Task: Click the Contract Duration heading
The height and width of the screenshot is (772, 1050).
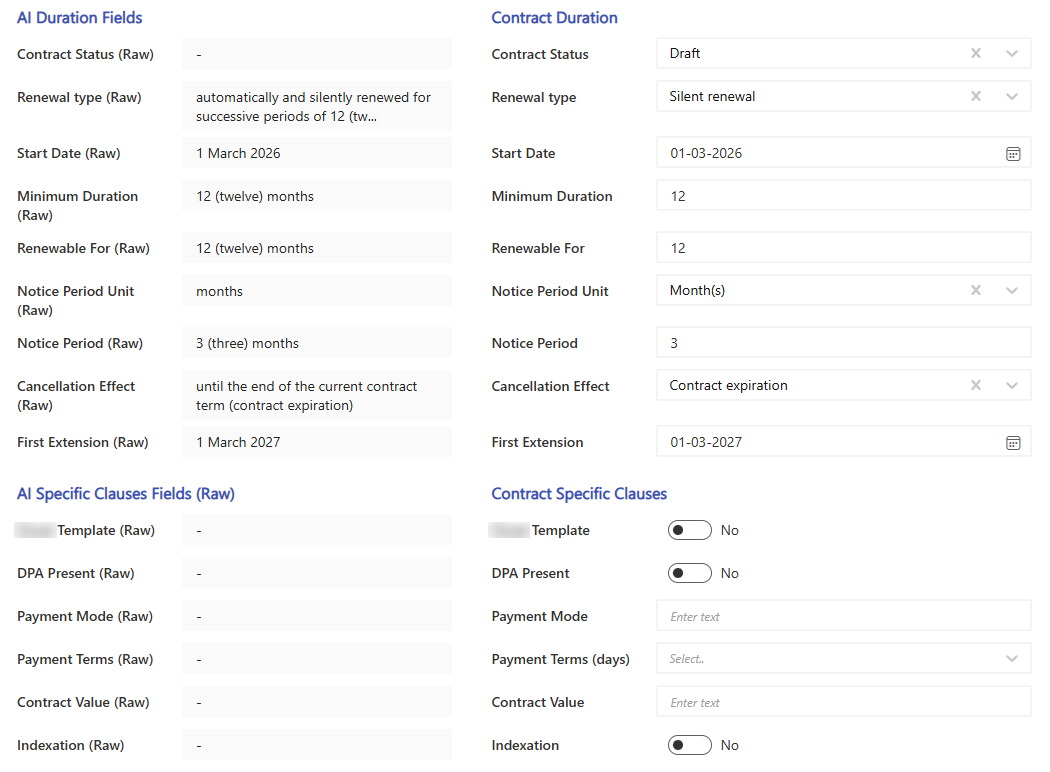Action: pos(554,18)
